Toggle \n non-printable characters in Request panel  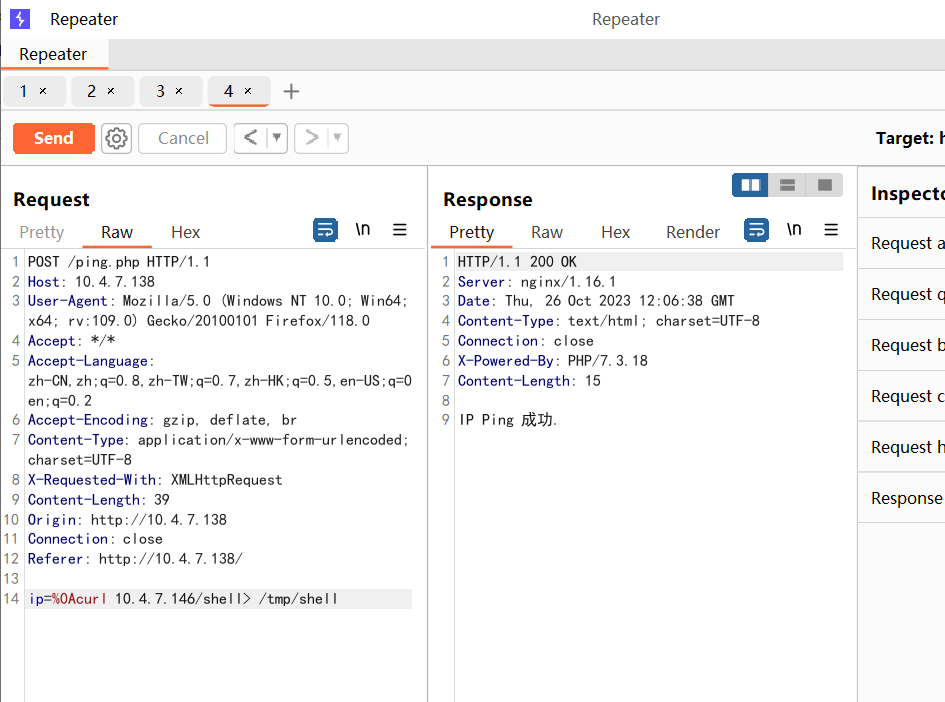pos(362,230)
